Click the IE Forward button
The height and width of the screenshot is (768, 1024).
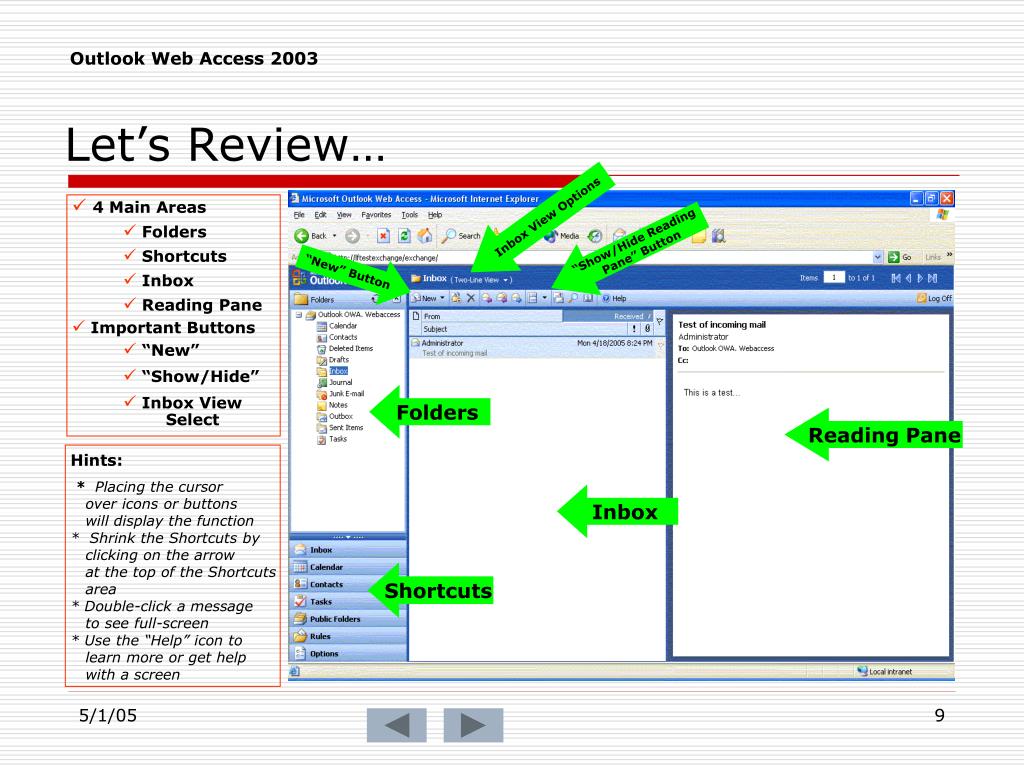pyautogui.click(x=353, y=236)
